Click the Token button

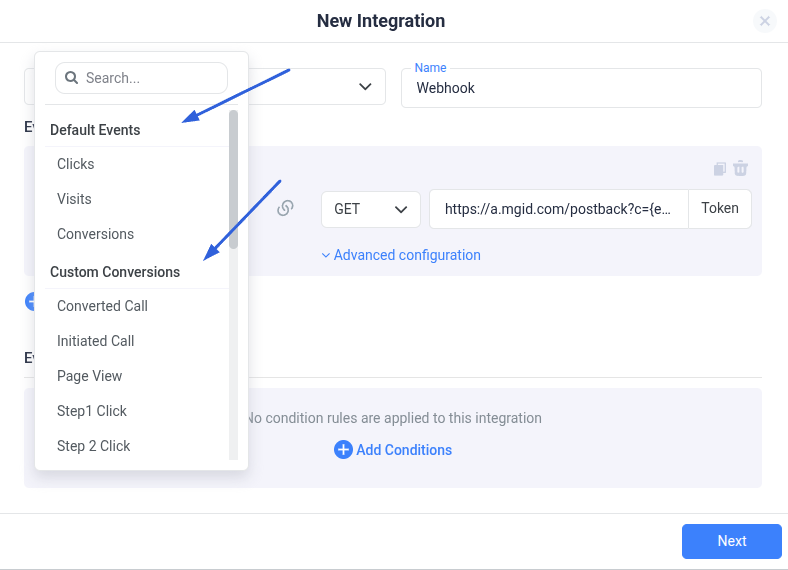pyautogui.click(x=720, y=209)
